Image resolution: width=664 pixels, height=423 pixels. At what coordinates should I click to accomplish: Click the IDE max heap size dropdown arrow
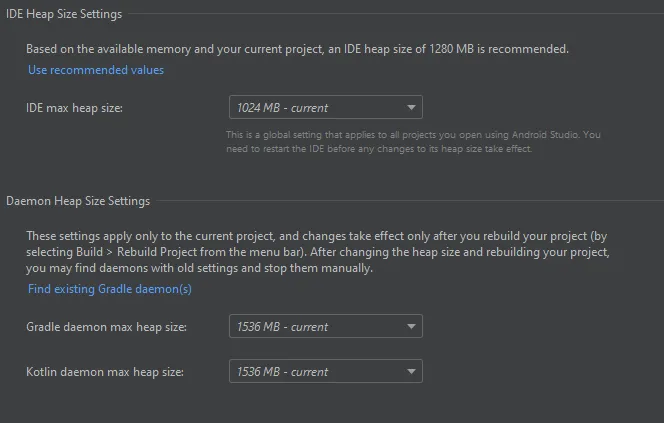(411, 108)
